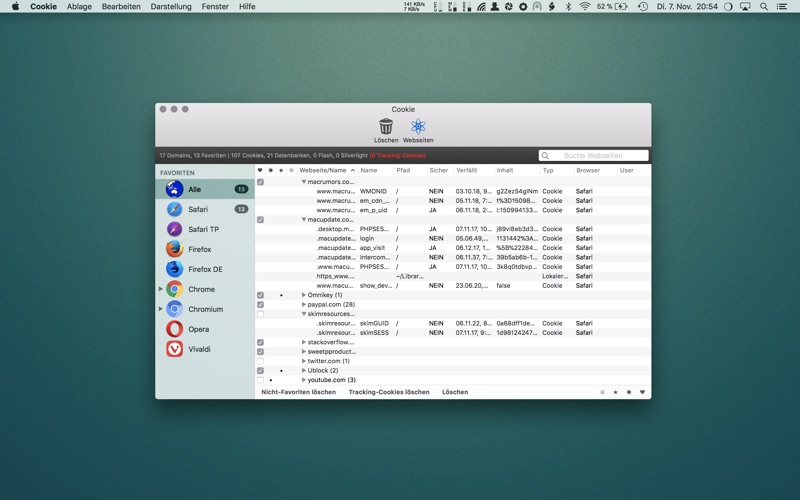Select the Alle globe icon in sidebar

[174, 189]
